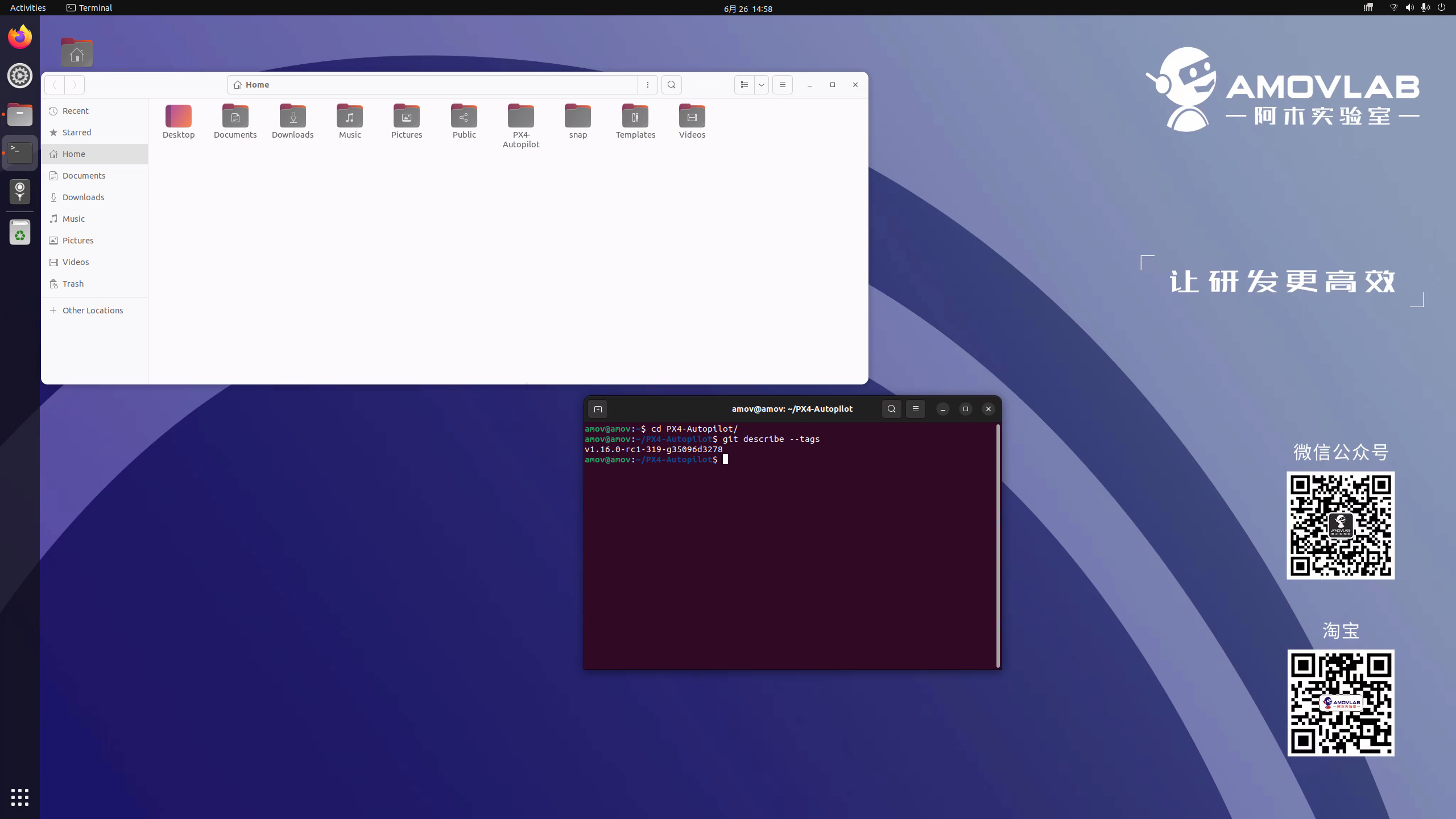The width and height of the screenshot is (1456, 819).
Task: Close the Terminal window
Action: pyautogui.click(x=988, y=409)
